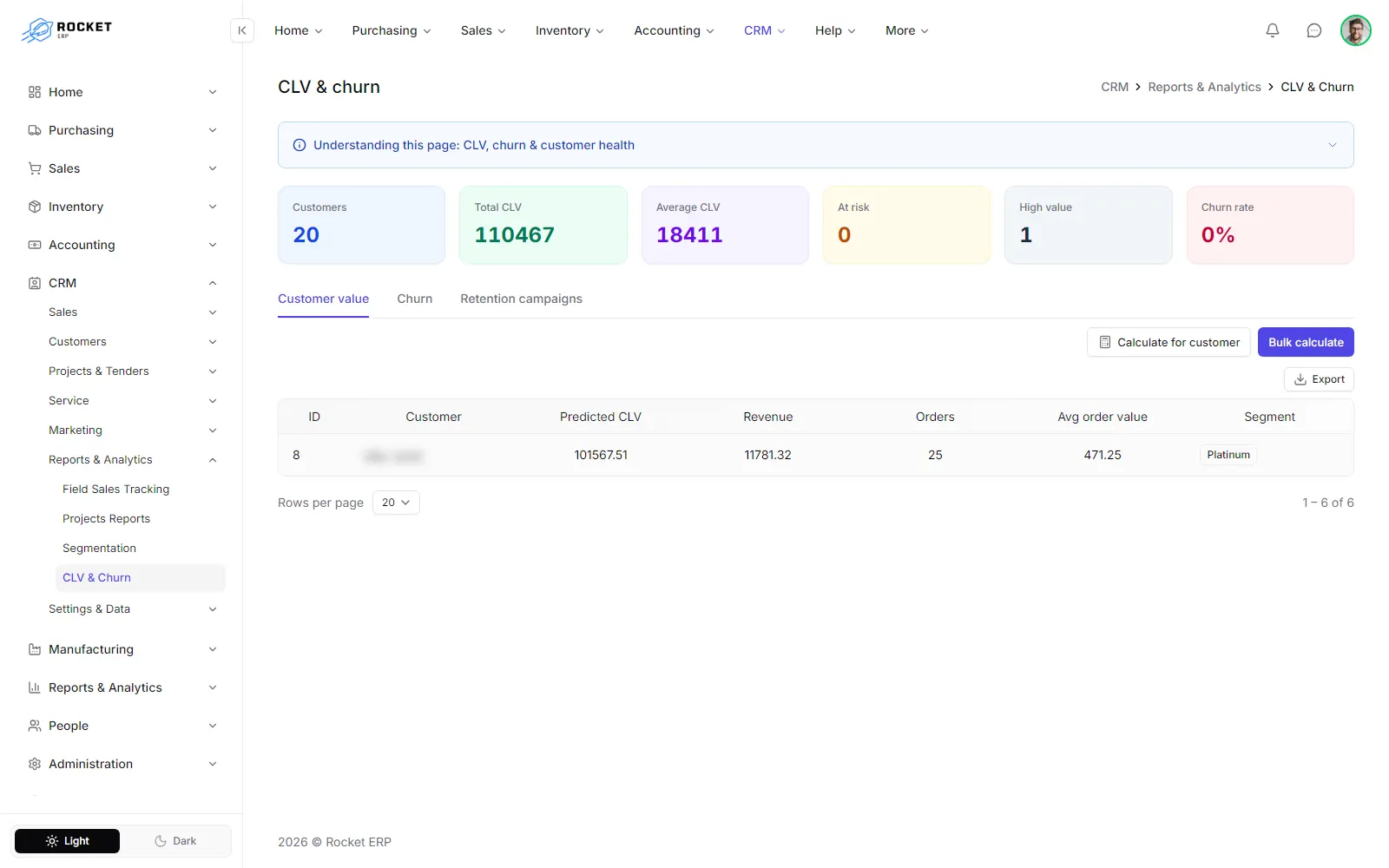1389x868 pixels.
Task: Click the Churn rate summary card
Action: (1270, 225)
